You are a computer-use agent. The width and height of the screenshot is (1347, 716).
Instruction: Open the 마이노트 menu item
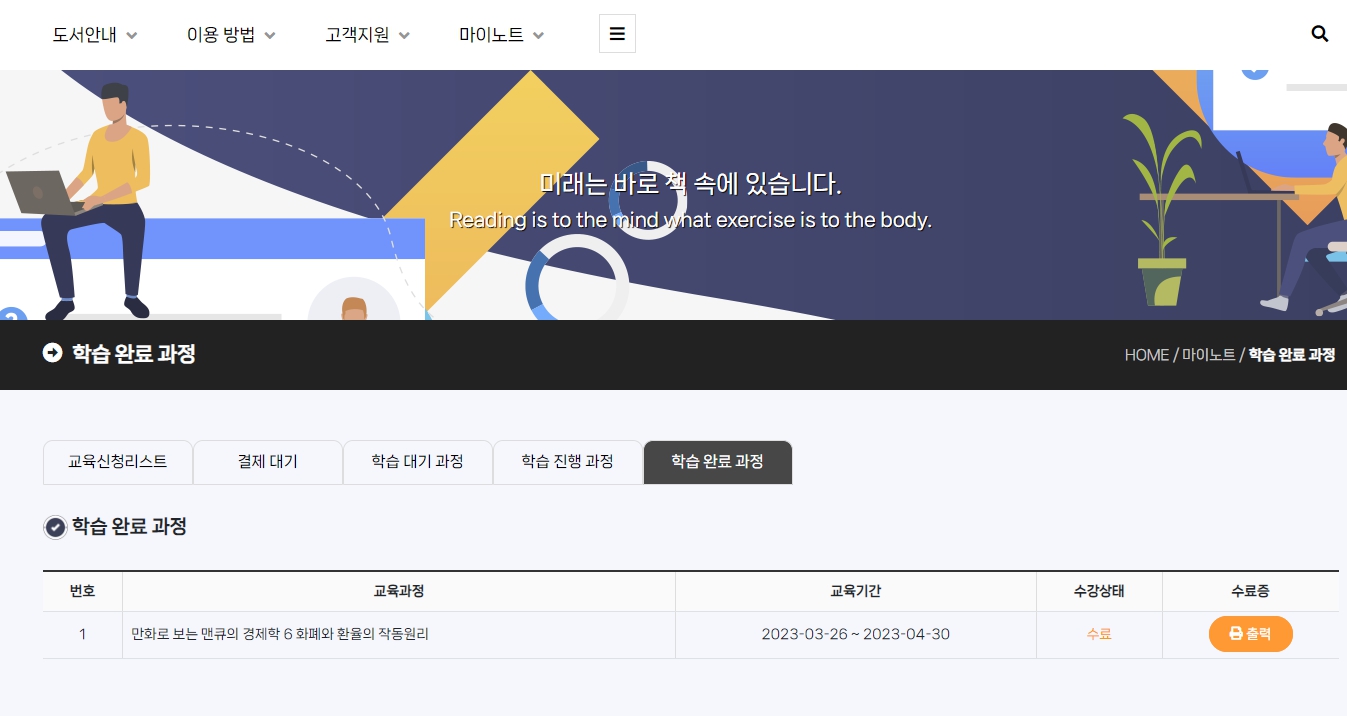pyautogui.click(x=491, y=35)
